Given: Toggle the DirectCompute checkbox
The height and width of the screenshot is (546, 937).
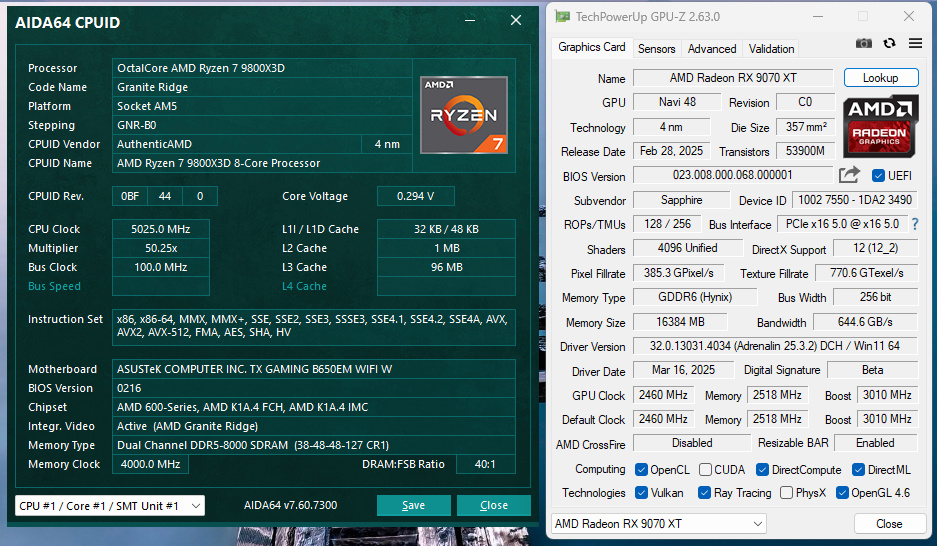Looking at the screenshot, I should point(763,470).
